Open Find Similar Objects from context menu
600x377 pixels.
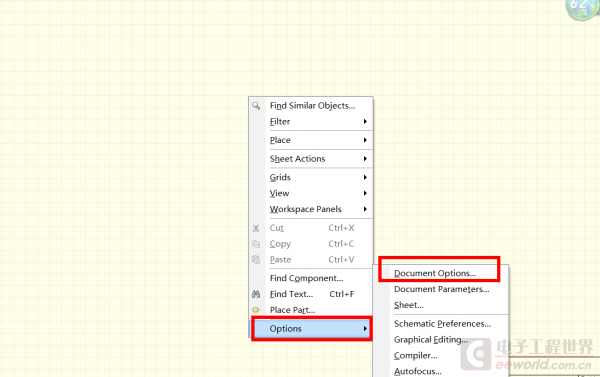pyautogui.click(x=311, y=106)
